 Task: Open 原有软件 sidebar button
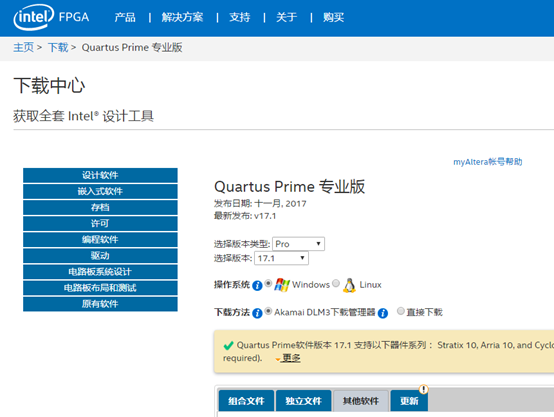100,304
